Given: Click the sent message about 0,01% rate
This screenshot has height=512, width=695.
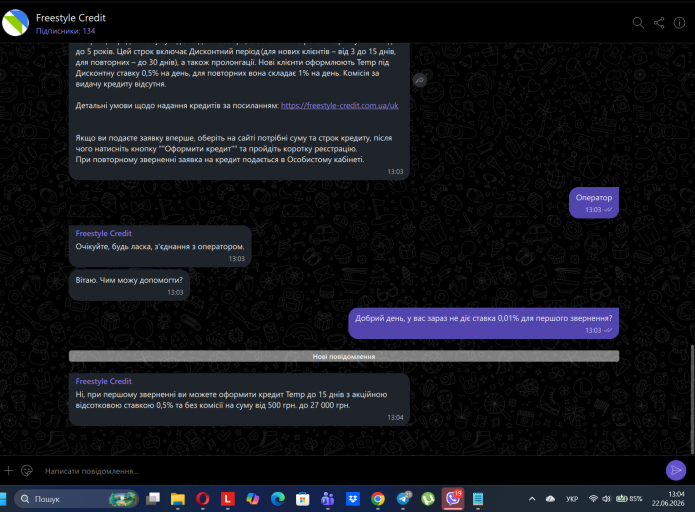Looking at the screenshot, I should (x=483, y=323).
